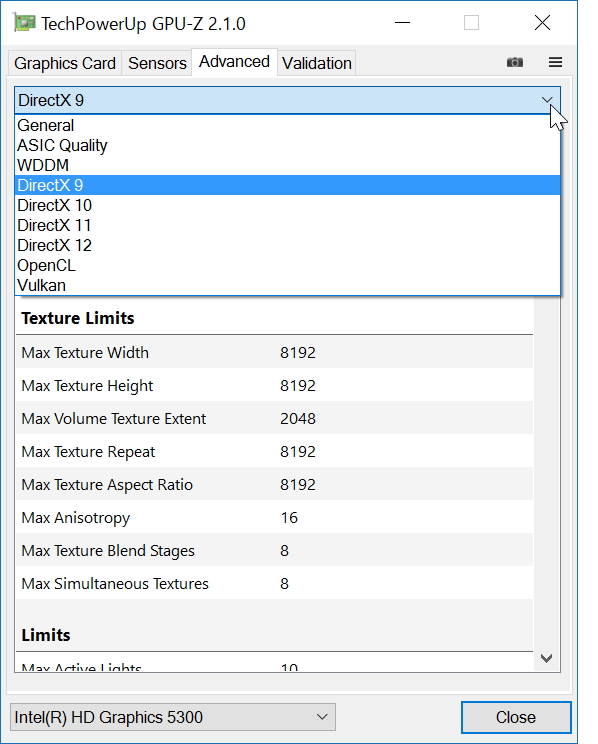This screenshot has width=598, height=744.
Task: Choose the highlighted DirectX 9 entry
Action: point(288,185)
